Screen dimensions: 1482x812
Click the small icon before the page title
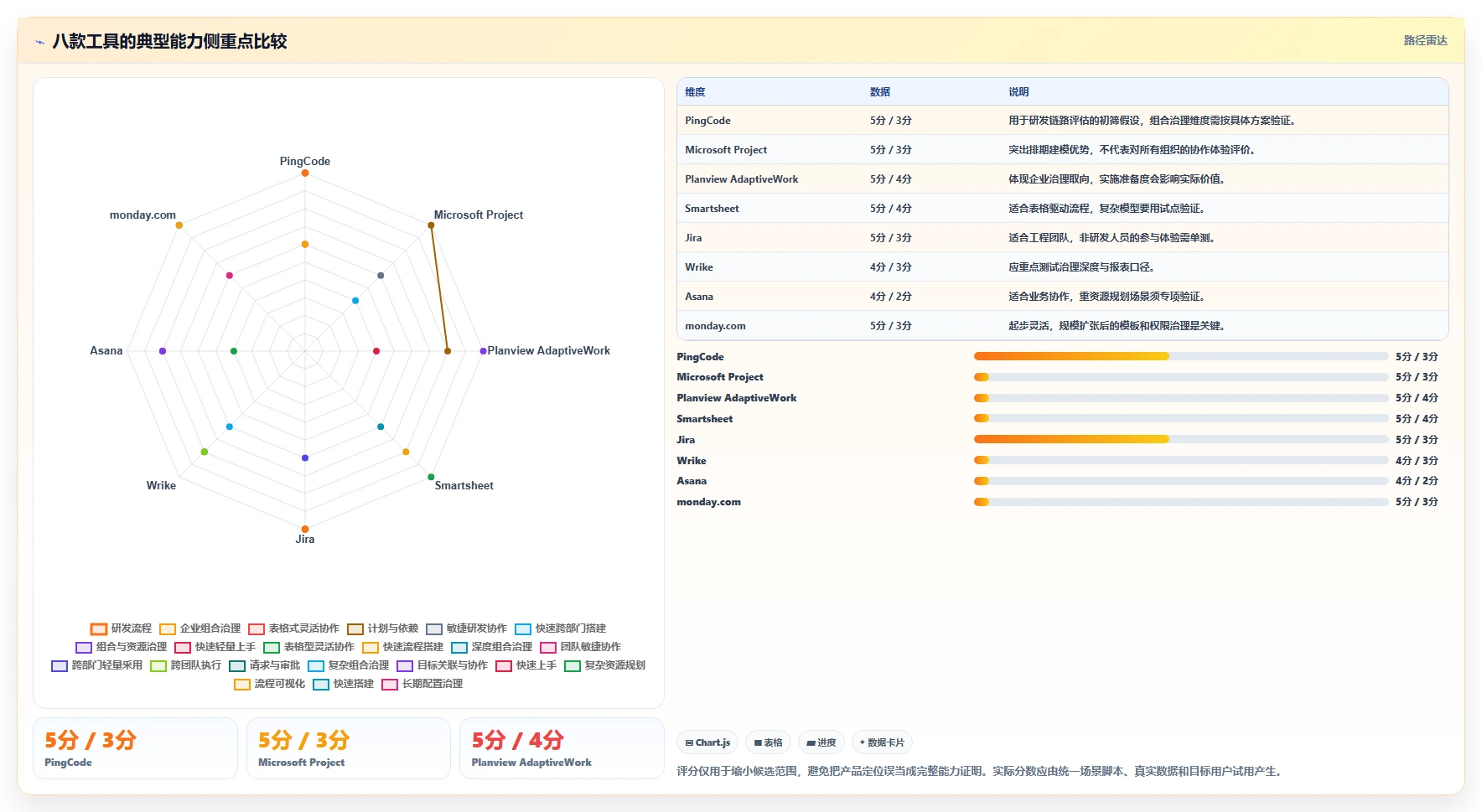coord(39,42)
